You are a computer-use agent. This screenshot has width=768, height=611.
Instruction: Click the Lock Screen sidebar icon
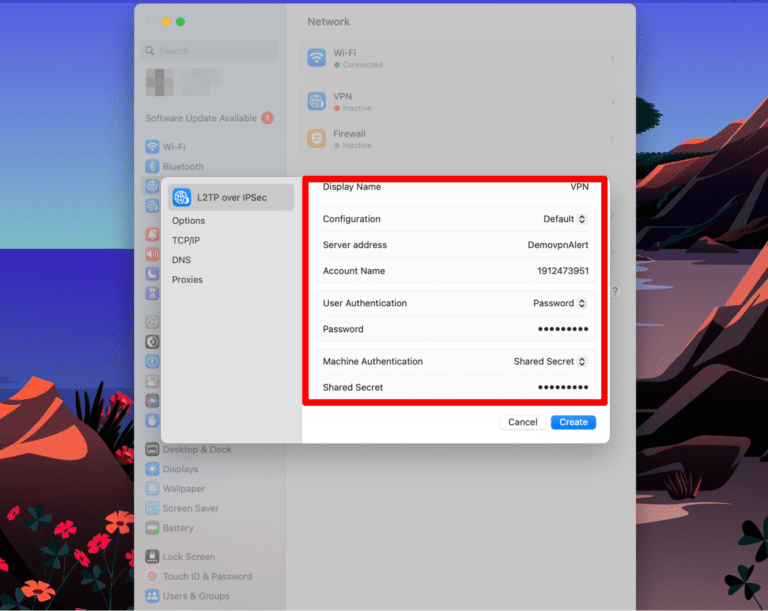coord(152,557)
